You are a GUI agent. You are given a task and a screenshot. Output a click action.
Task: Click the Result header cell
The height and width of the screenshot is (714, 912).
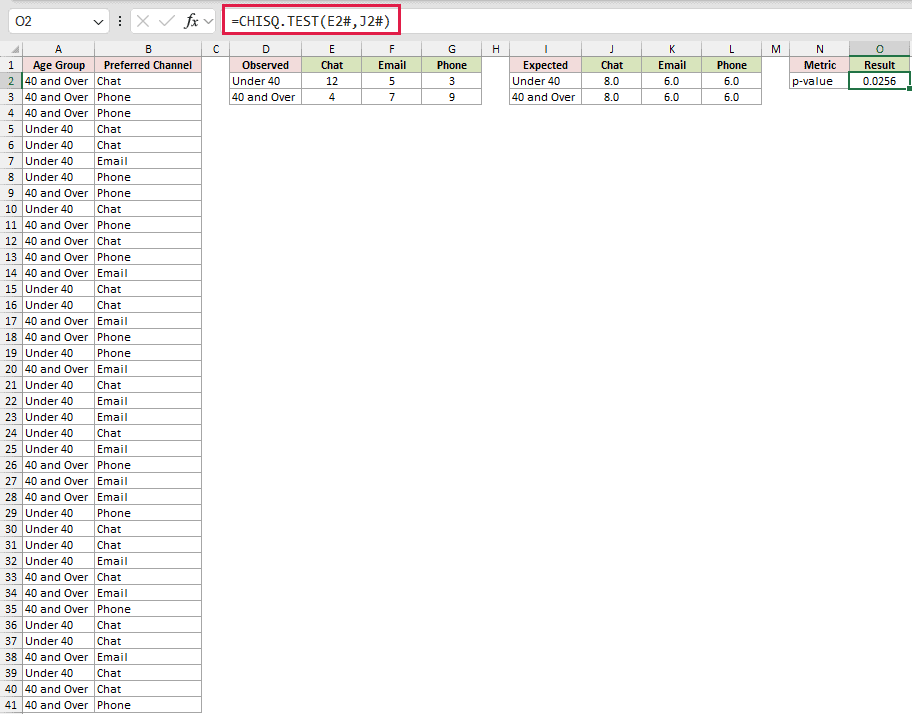click(x=879, y=65)
